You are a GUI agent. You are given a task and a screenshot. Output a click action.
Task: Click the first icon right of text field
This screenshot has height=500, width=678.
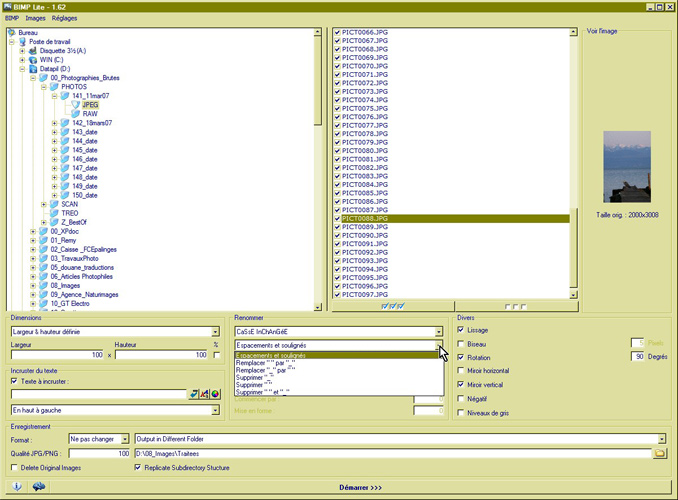click(x=193, y=393)
